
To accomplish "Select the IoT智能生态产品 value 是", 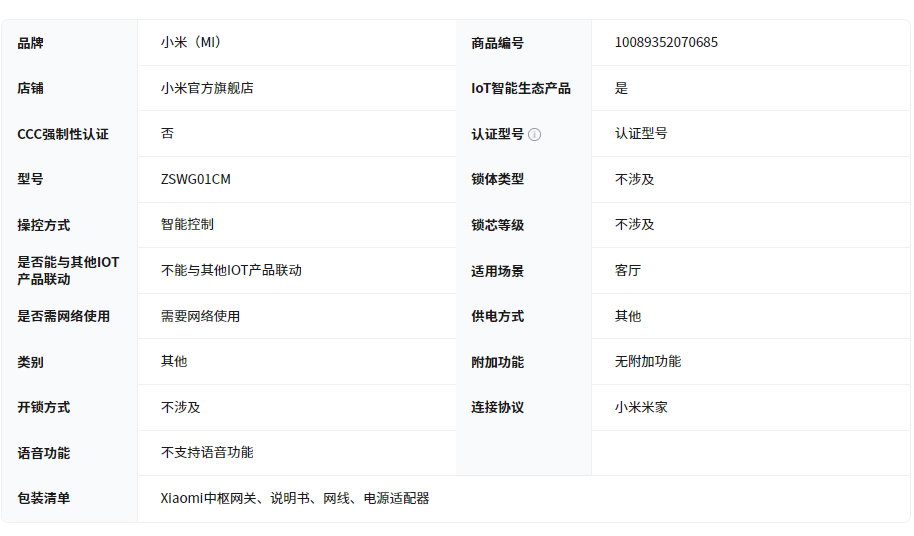I will click(x=621, y=88).
